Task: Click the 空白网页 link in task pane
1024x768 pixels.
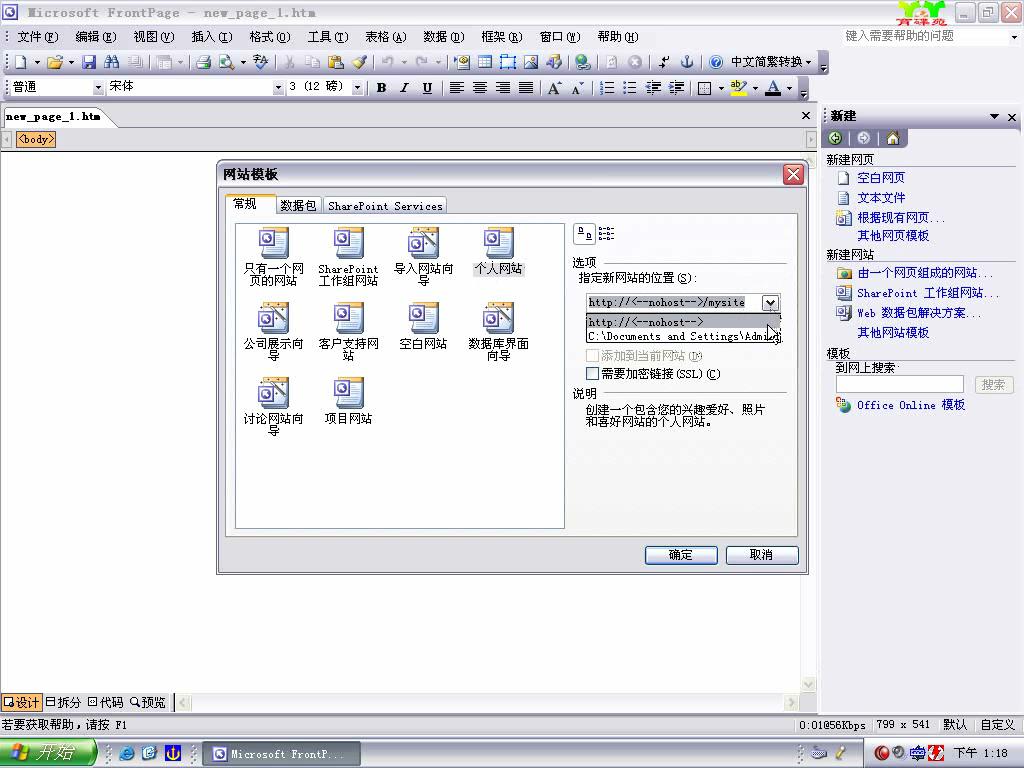Action: pos(880,178)
